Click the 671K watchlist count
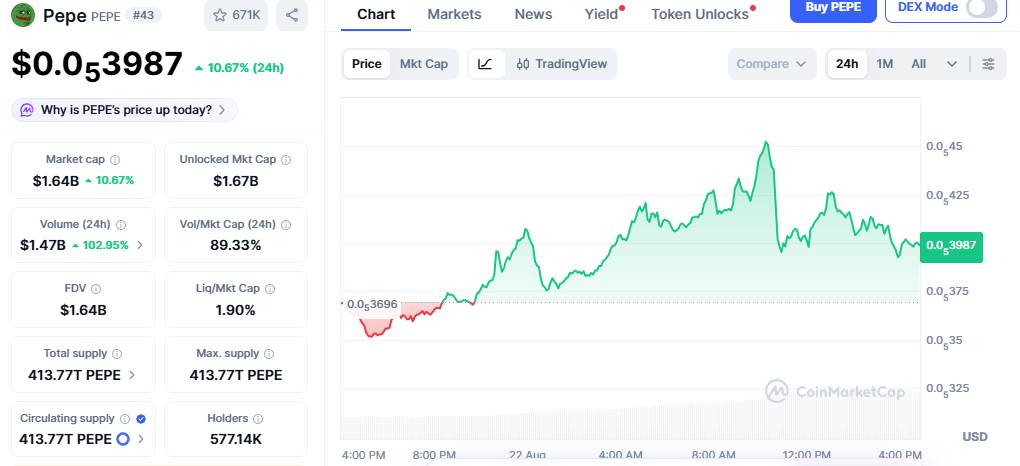The image size is (1020, 466). coord(246,15)
